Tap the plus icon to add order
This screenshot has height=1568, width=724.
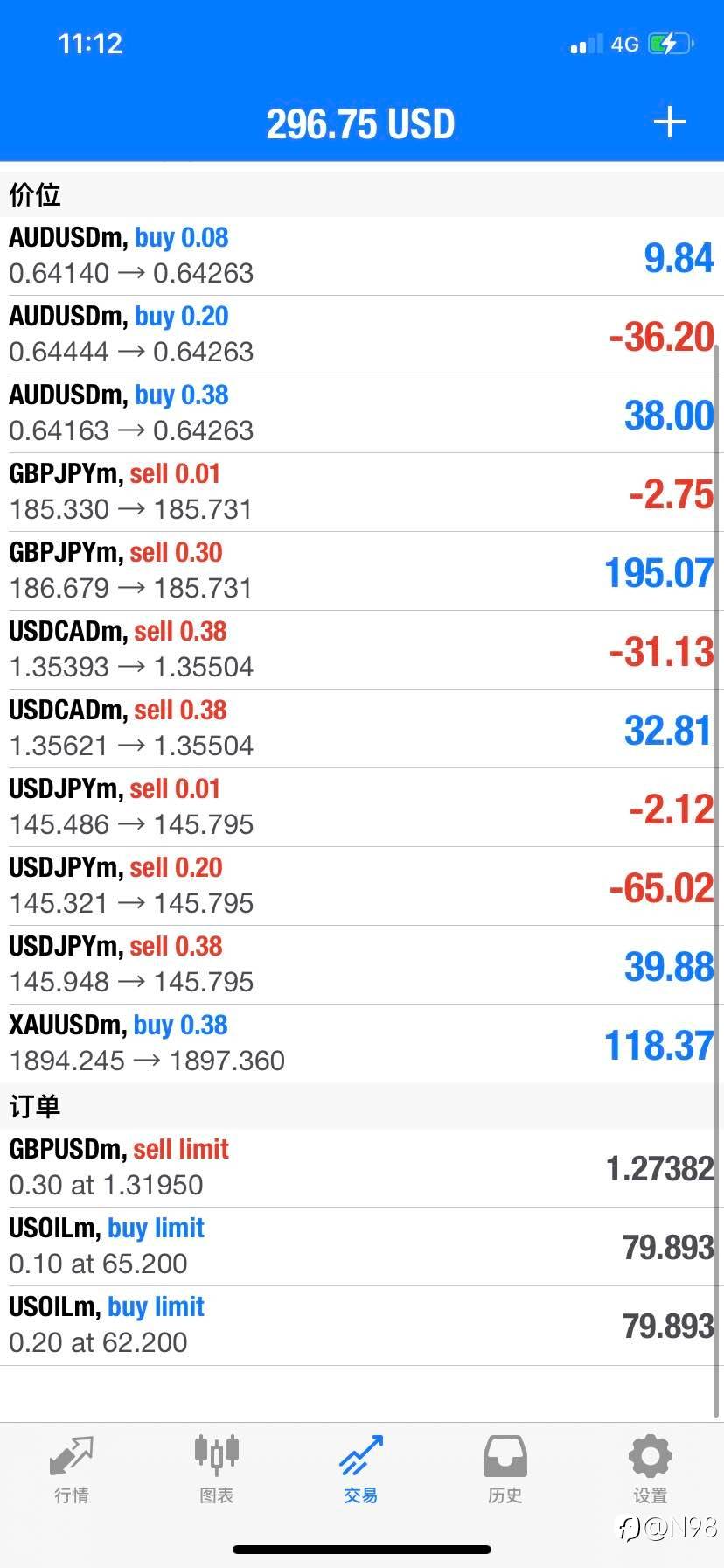[x=669, y=122]
